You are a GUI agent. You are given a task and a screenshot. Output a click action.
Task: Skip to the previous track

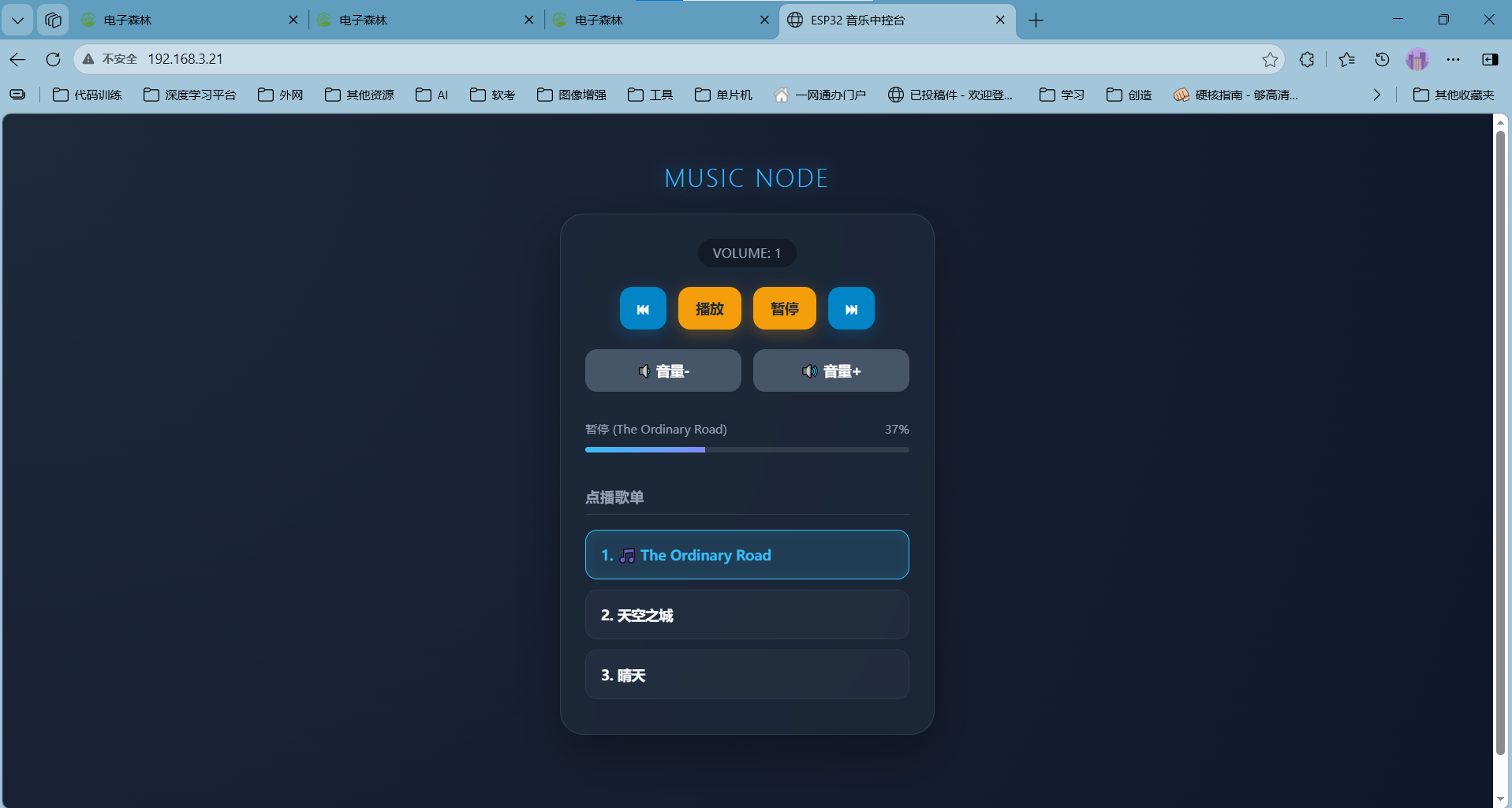click(x=643, y=309)
